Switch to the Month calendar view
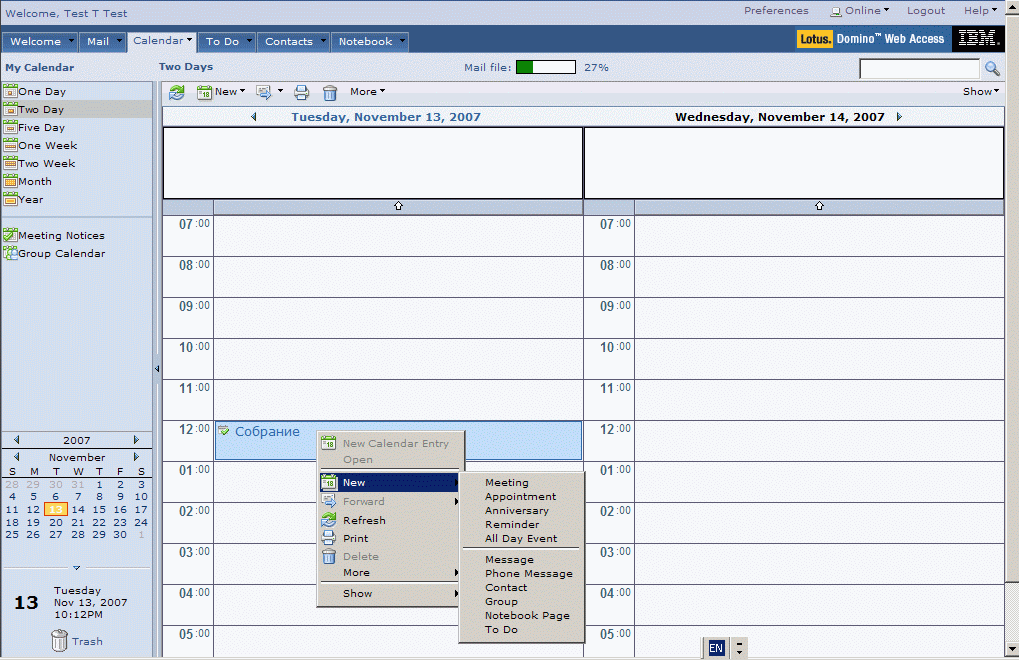1019x660 pixels. pos(34,181)
